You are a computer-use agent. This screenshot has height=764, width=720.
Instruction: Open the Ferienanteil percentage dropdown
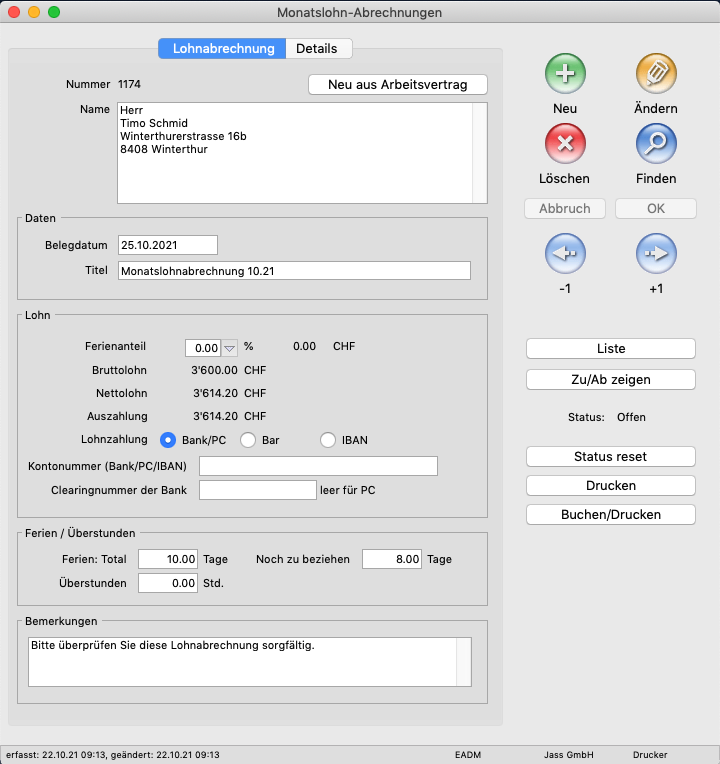[229, 348]
